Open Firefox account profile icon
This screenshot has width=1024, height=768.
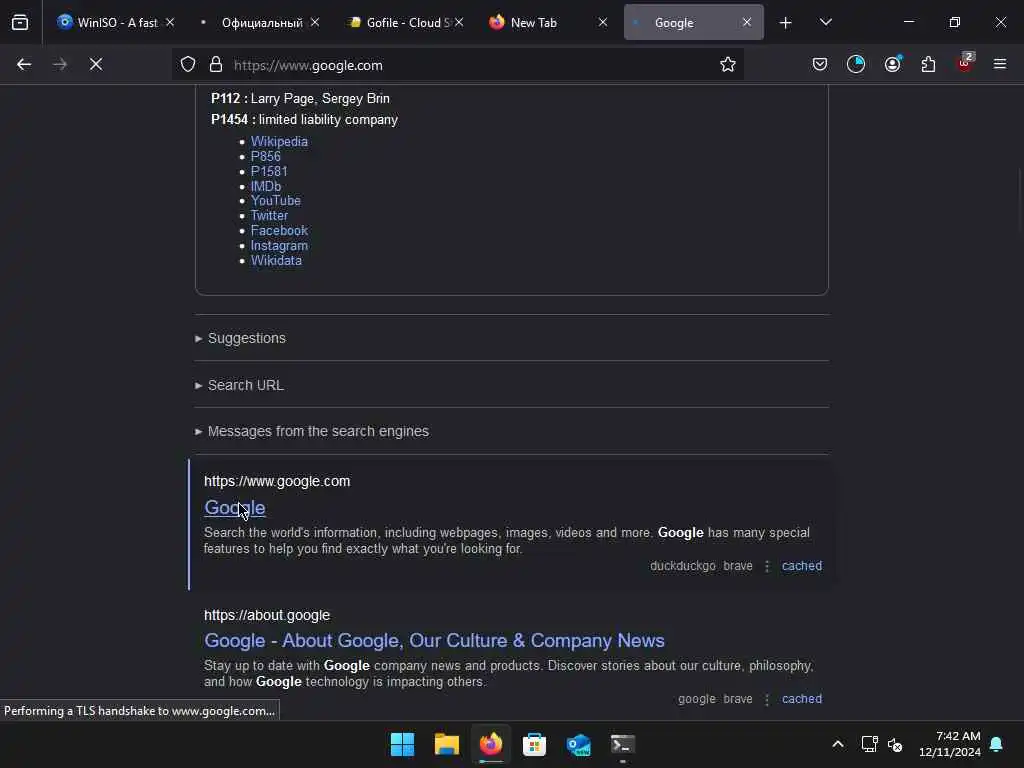coord(892,65)
